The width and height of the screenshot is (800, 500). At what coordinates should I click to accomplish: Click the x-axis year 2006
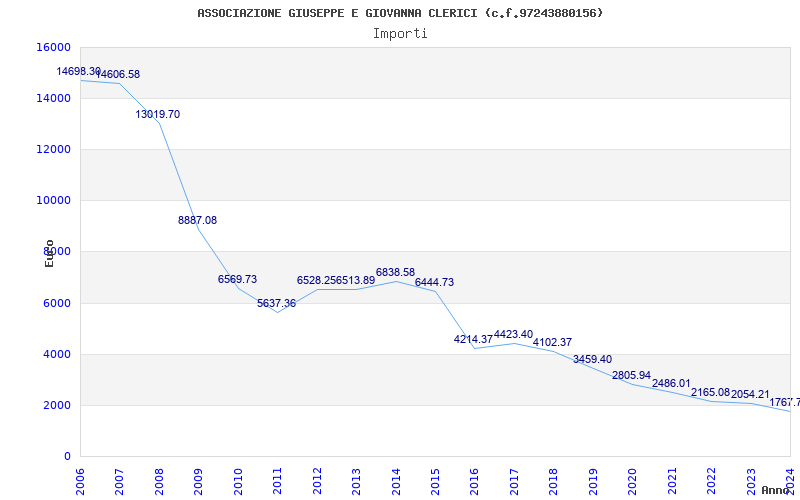(80, 481)
